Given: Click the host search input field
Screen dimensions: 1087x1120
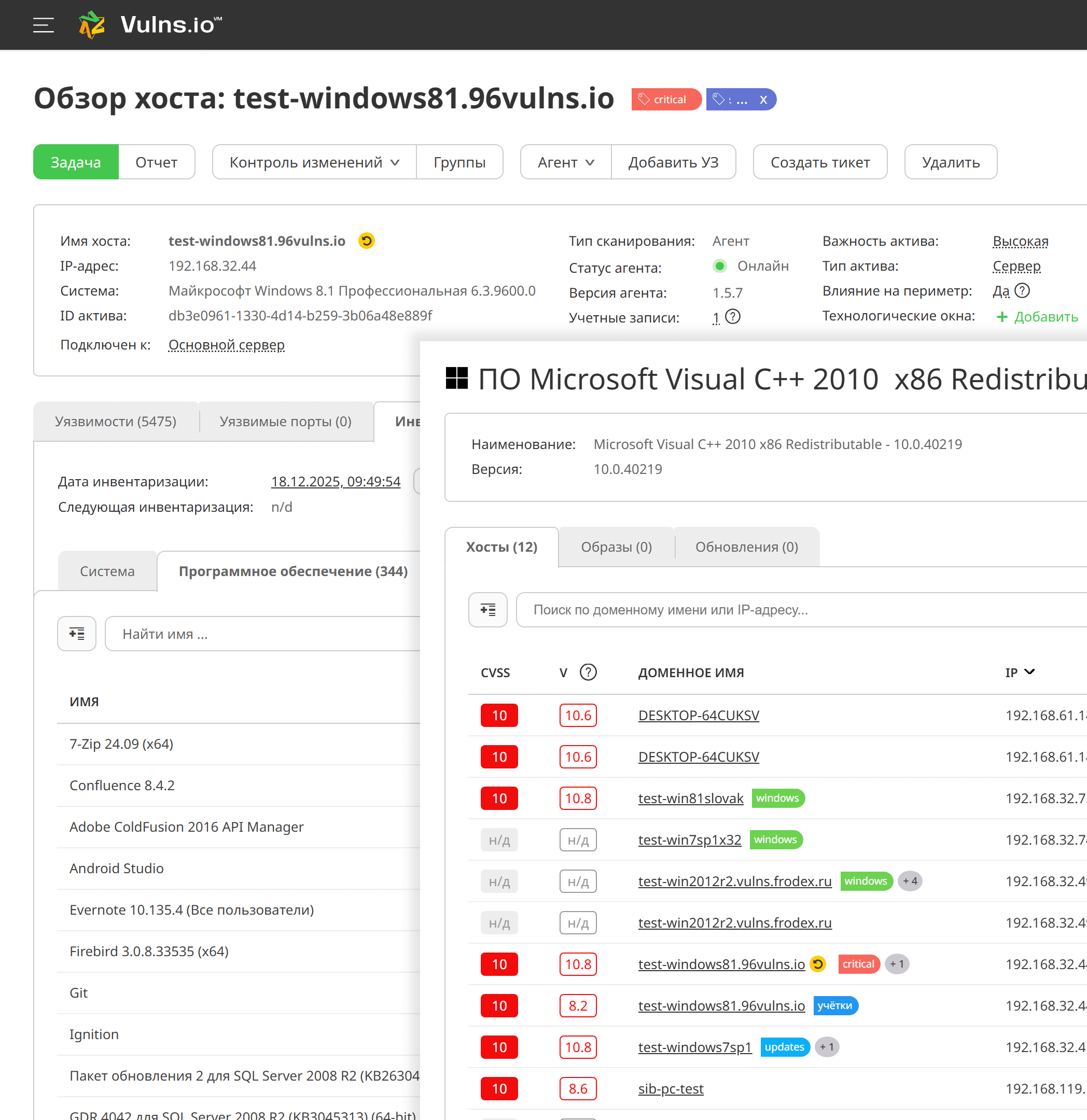Looking at the screenshot, I should [x=800, y=610].
